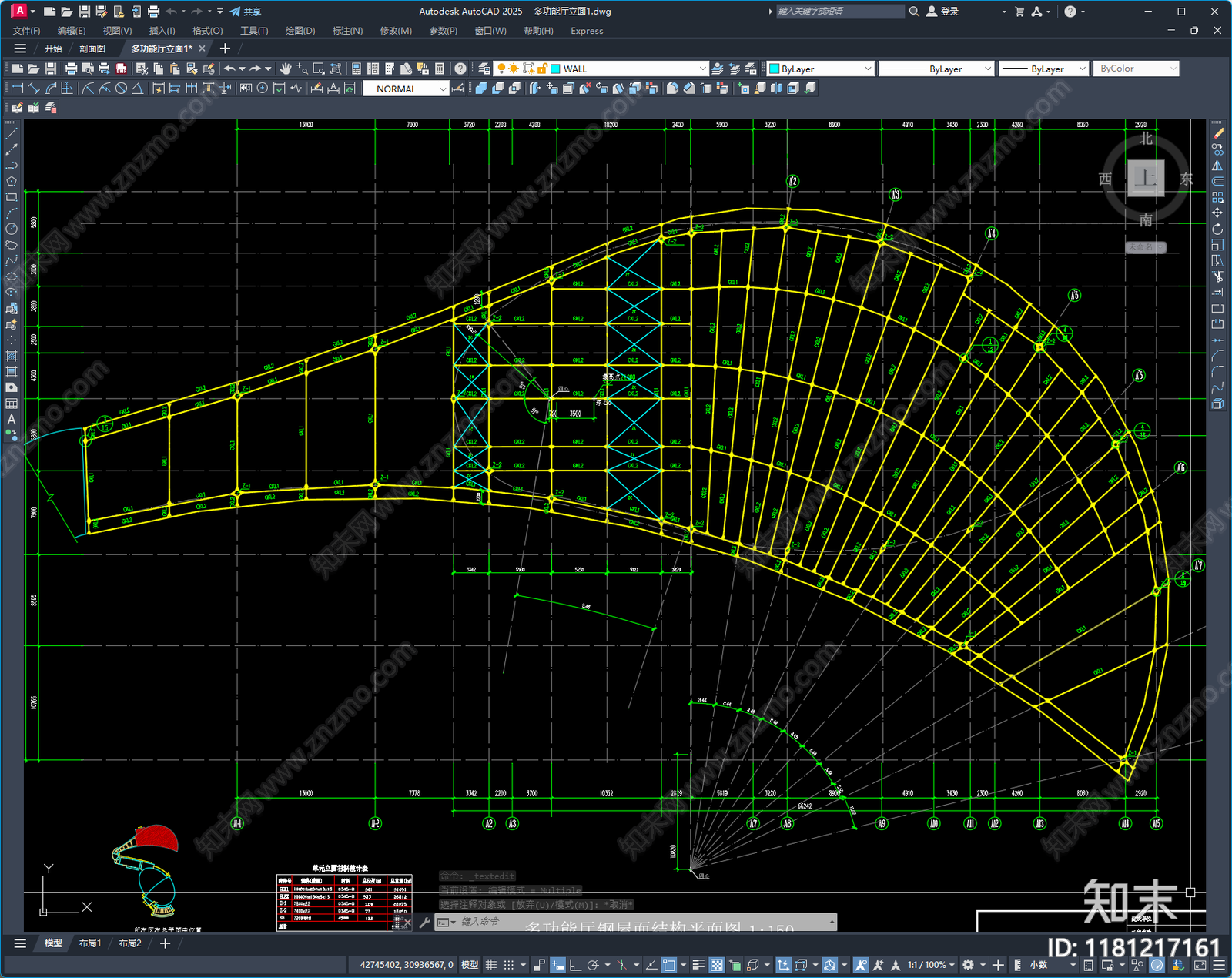Open the Help question mark icon
The width and height of the screenshot is (1232, 978).
[460, 69]
